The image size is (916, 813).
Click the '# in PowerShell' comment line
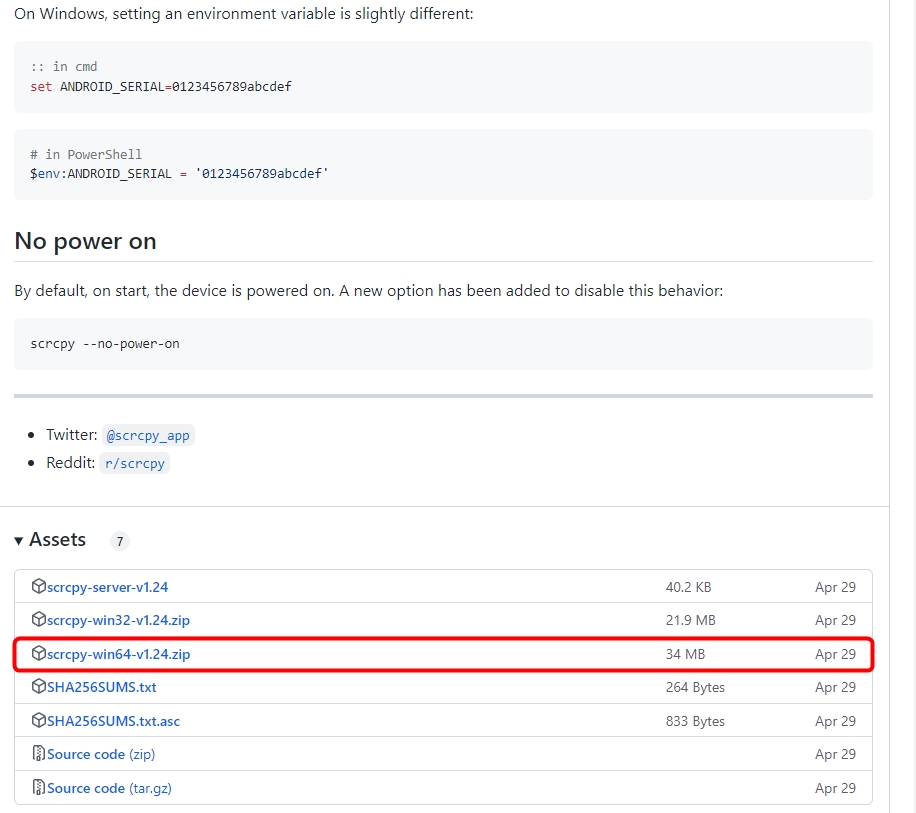(86, 154)
